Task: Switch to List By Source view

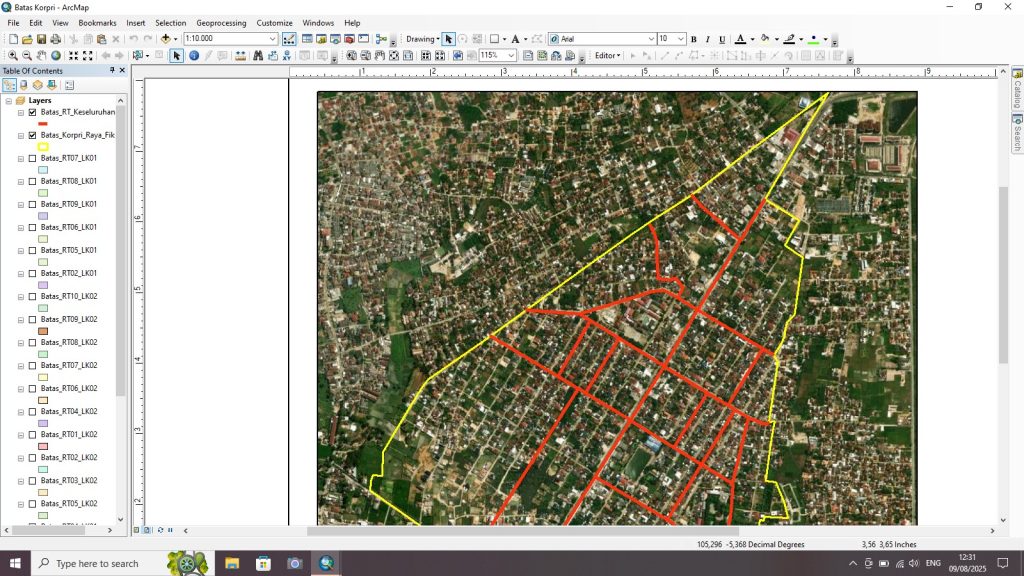Action: [x=23, y=85]
